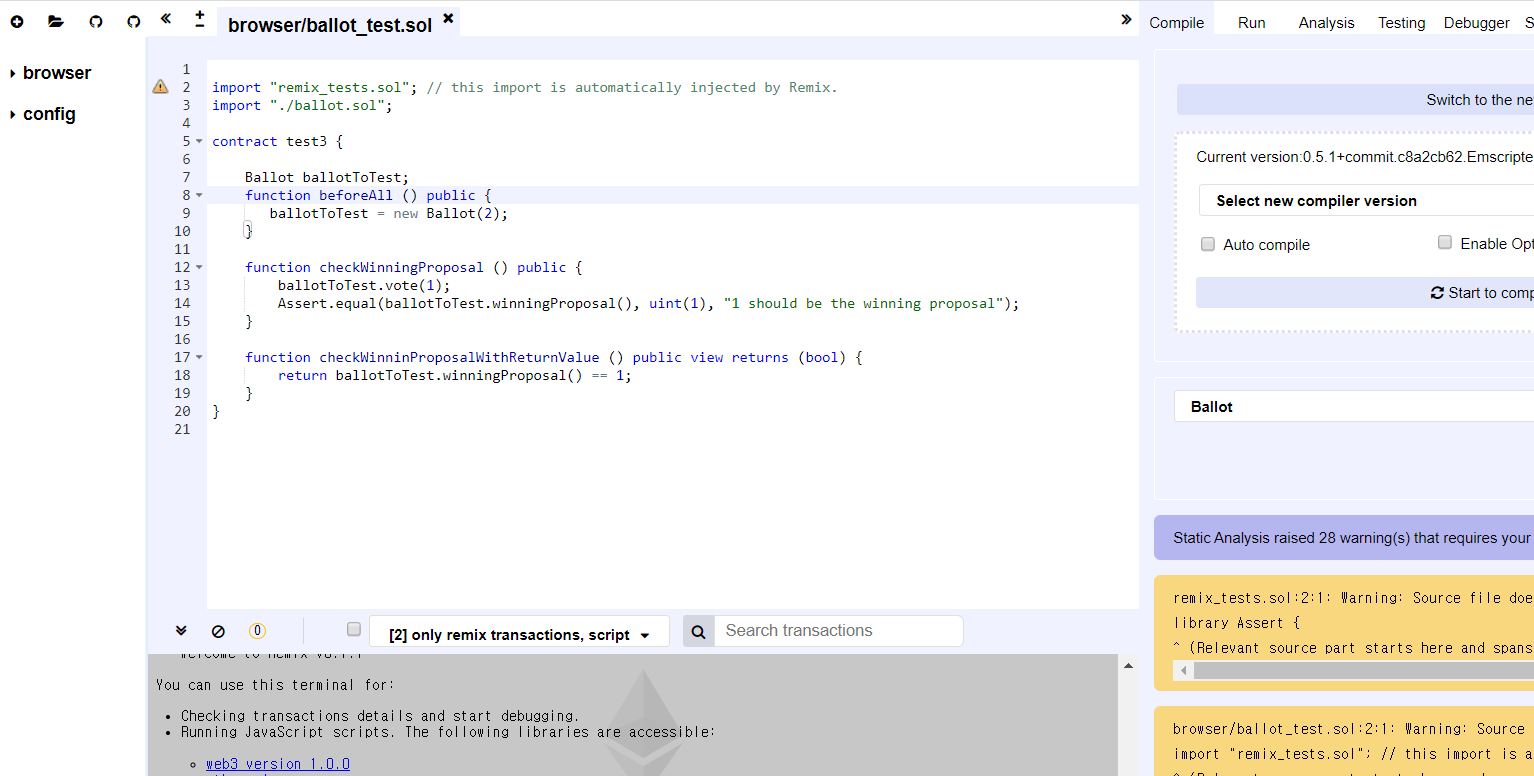This screenshot has height=776, width=1534.
Task: Minimize the terminal with double-down chevron
Action: (x=181, y=631)
